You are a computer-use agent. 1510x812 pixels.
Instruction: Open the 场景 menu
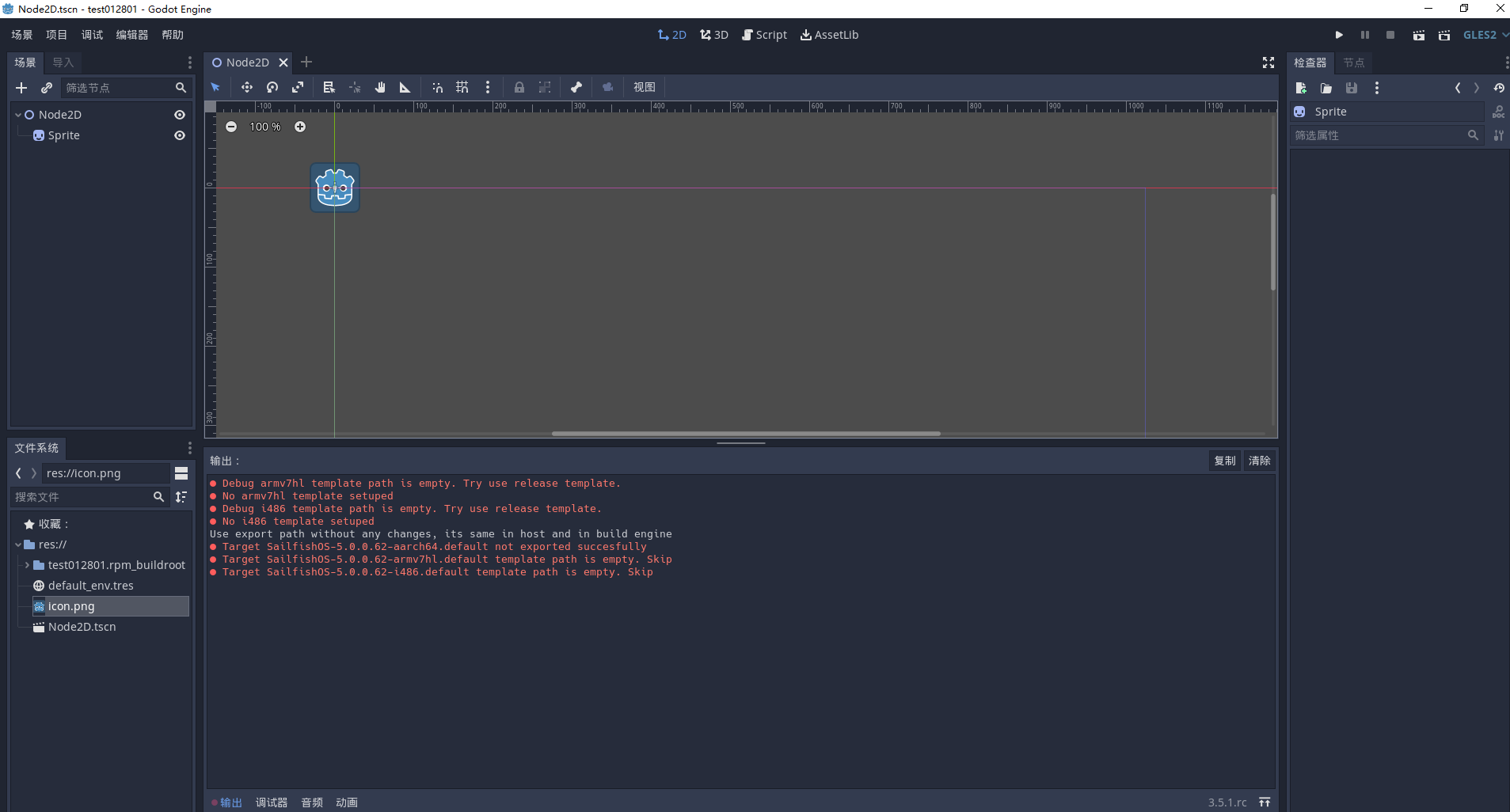click(x=21, y=35)
